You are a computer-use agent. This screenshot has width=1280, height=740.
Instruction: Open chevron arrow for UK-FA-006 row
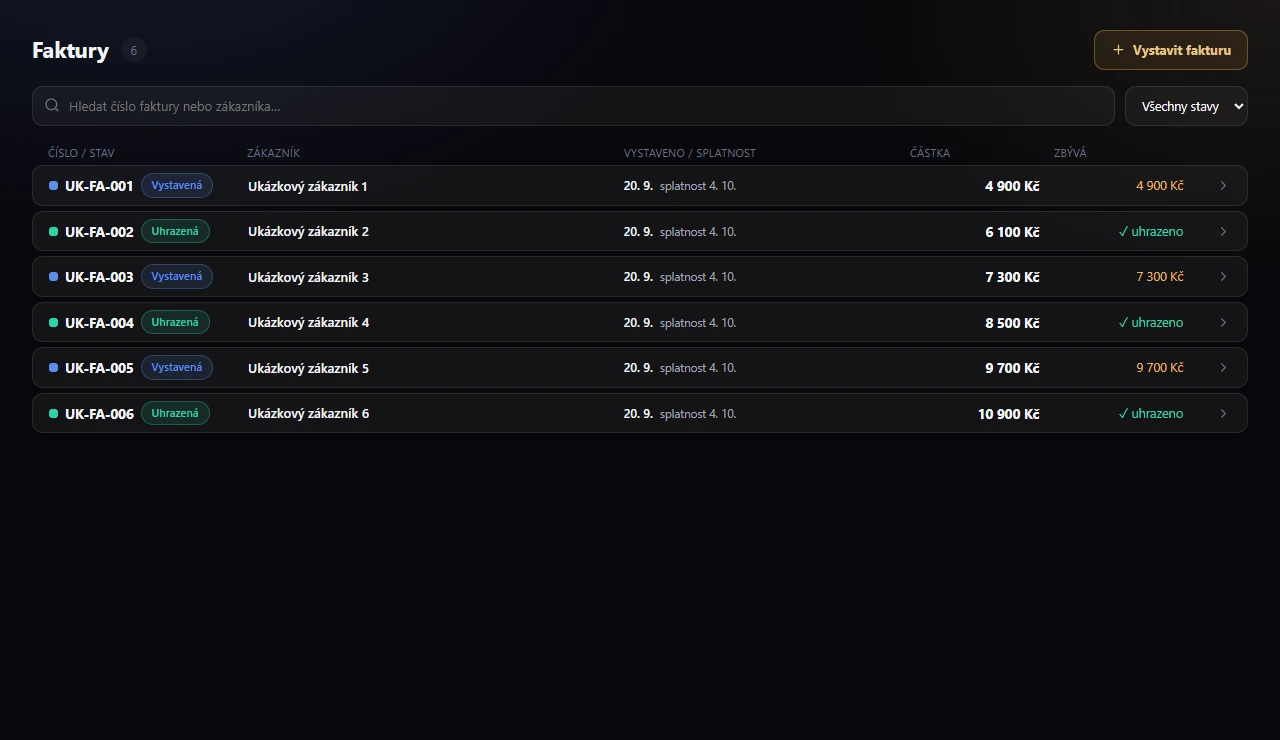click(1223, 414)
